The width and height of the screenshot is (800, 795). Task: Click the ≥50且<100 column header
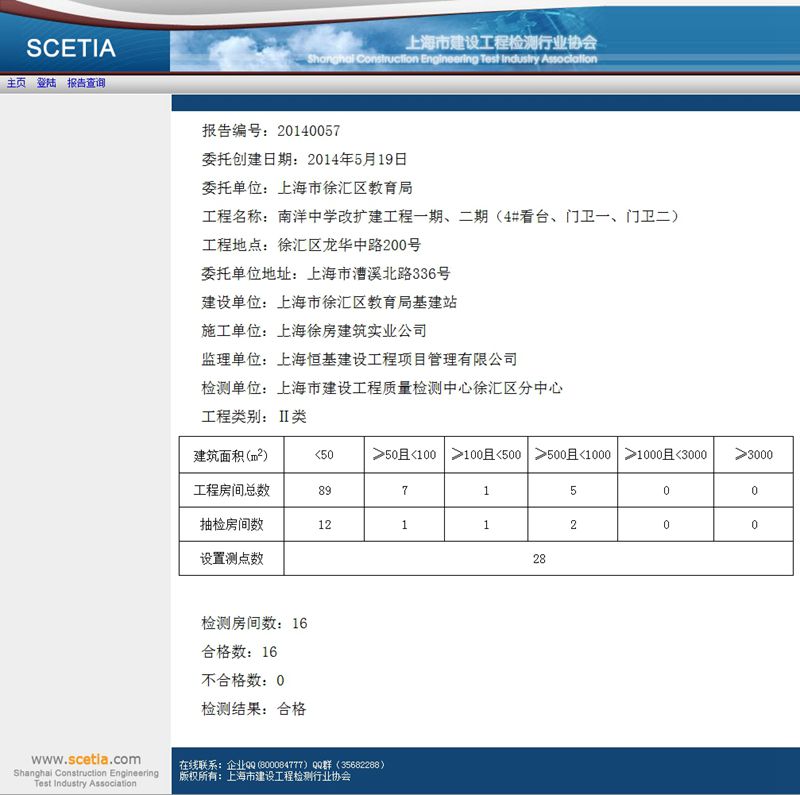coord(405,455)
